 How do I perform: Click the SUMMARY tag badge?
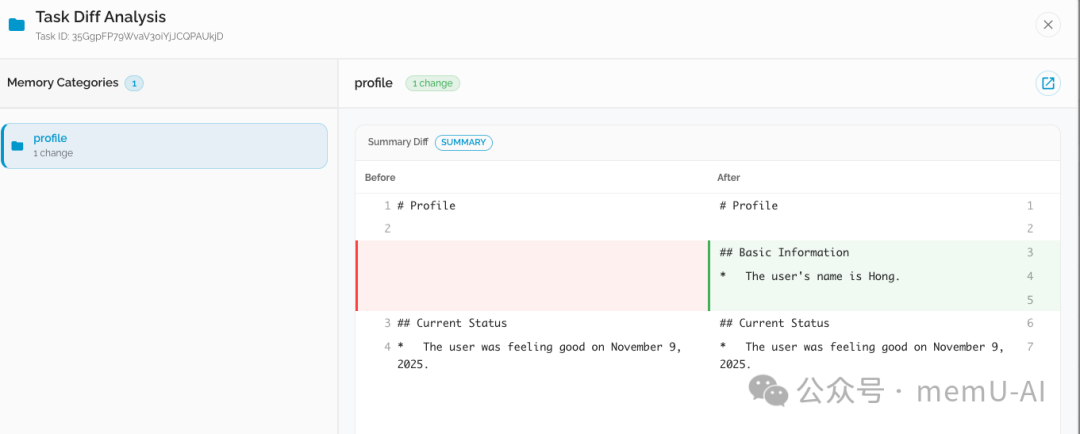click(464, 142)
